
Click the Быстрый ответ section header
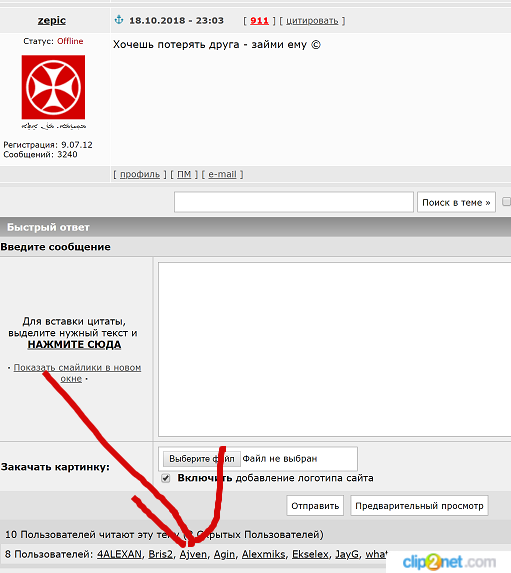click(256, 227)
